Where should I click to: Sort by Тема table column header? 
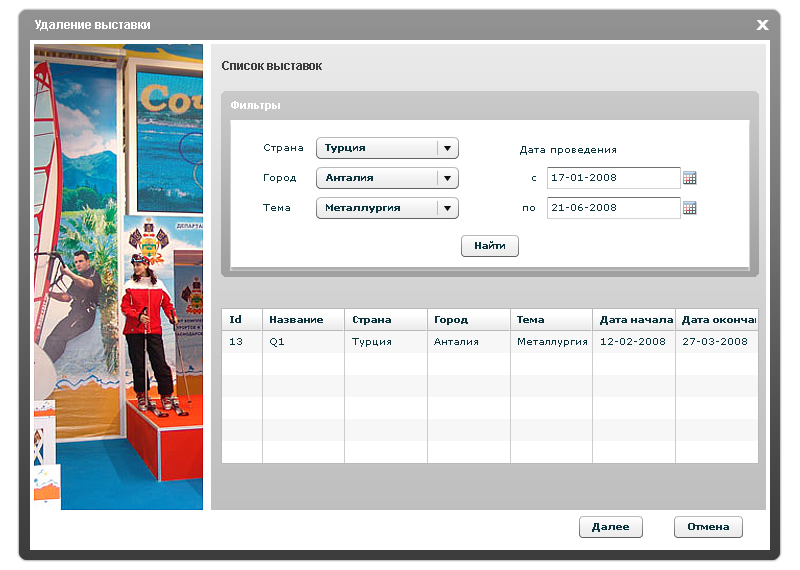click(x=551, y=320)
